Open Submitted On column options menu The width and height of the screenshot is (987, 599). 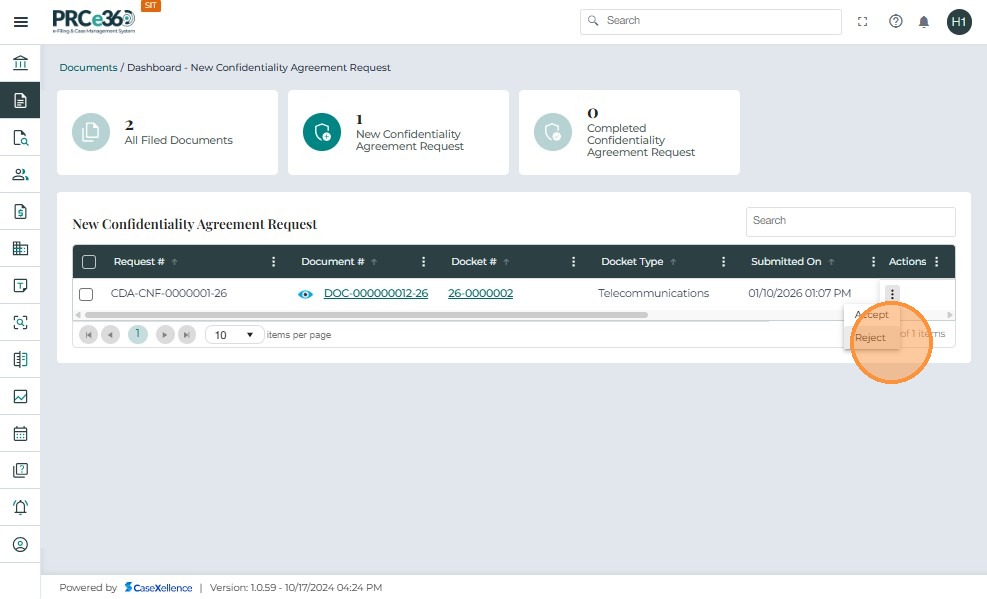click(873, 262)
